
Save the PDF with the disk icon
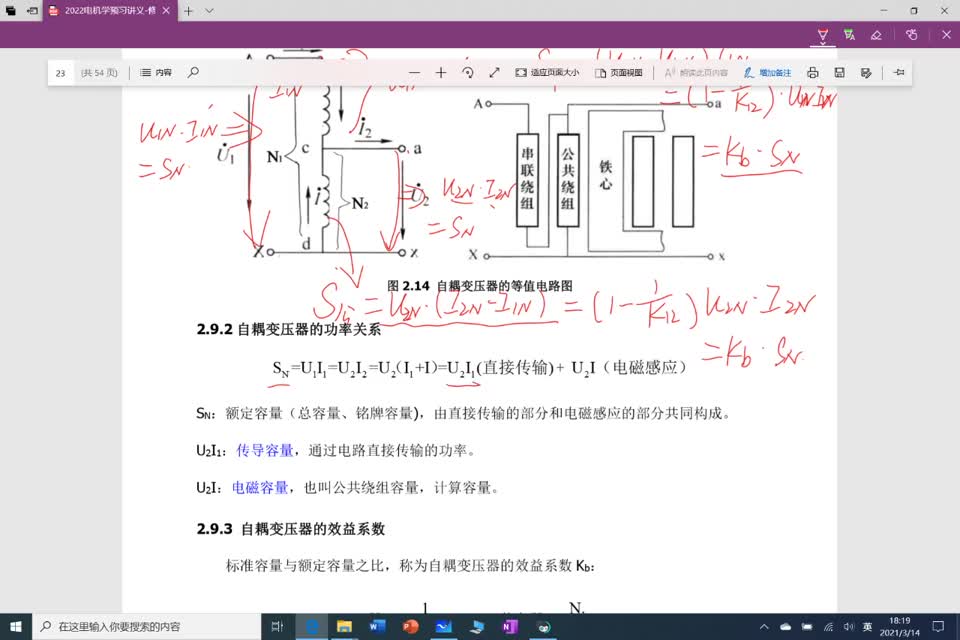point(839,72)
